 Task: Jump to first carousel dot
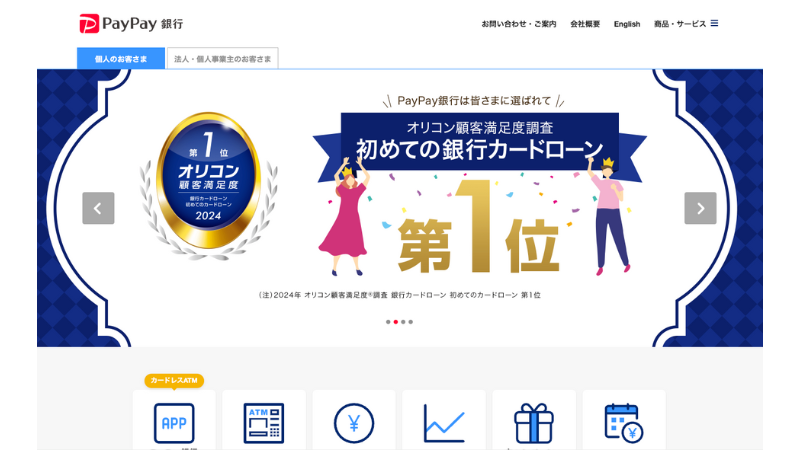pyautogui.click(x=388, y=322)
